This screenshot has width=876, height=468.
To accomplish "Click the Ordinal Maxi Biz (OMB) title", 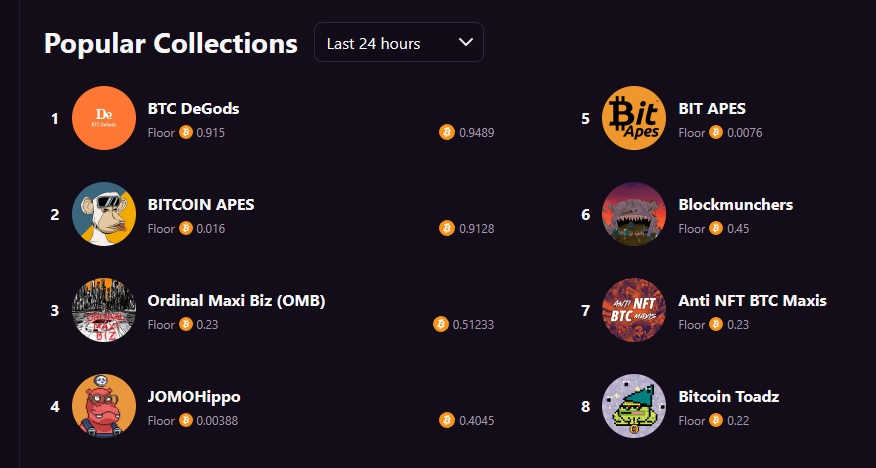I will 237,300.
